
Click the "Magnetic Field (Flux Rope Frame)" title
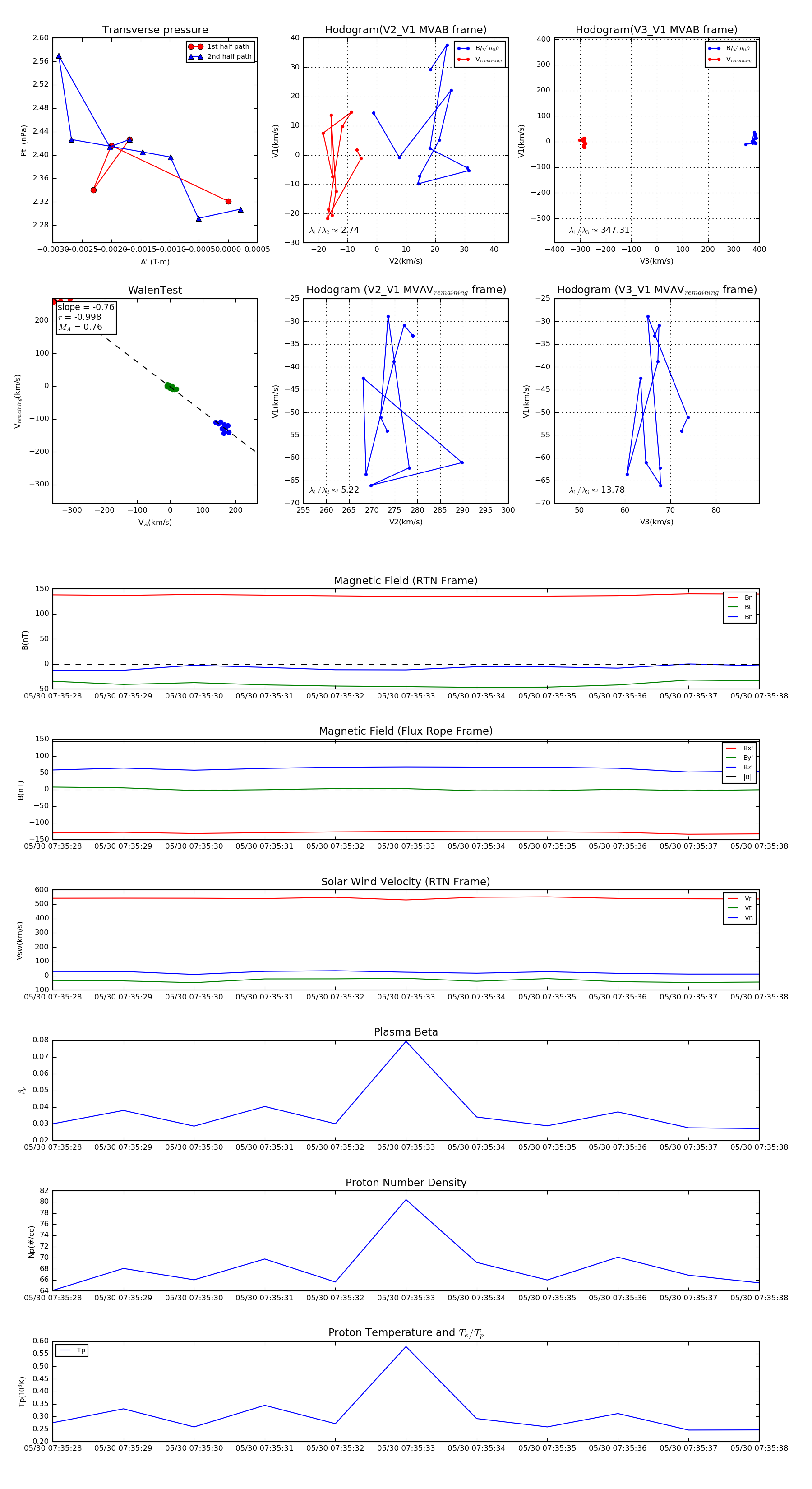click(406, 731)
